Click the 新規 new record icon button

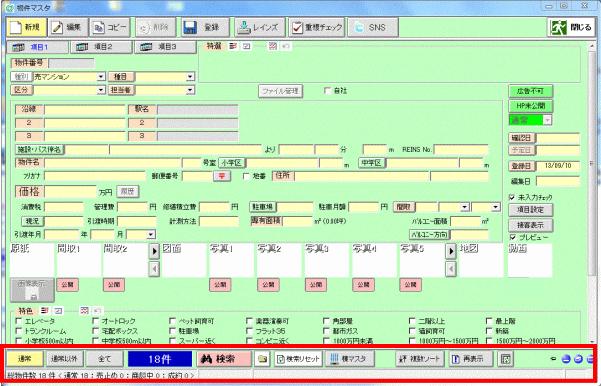pos(26,27)
